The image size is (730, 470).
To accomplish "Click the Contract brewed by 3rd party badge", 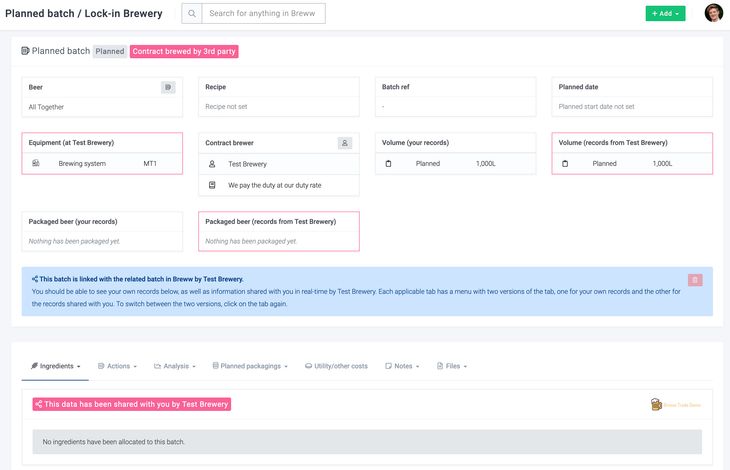I will 184,51.
